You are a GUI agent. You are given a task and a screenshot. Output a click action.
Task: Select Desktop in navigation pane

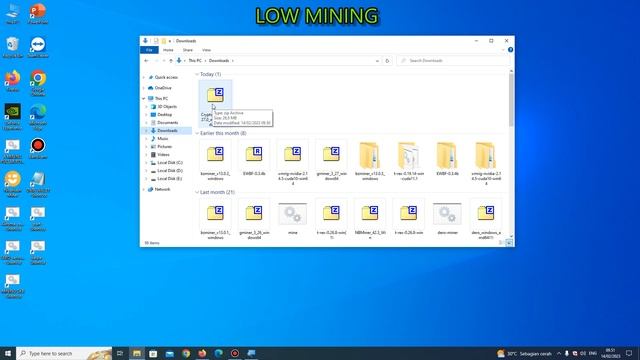point(164,115)
